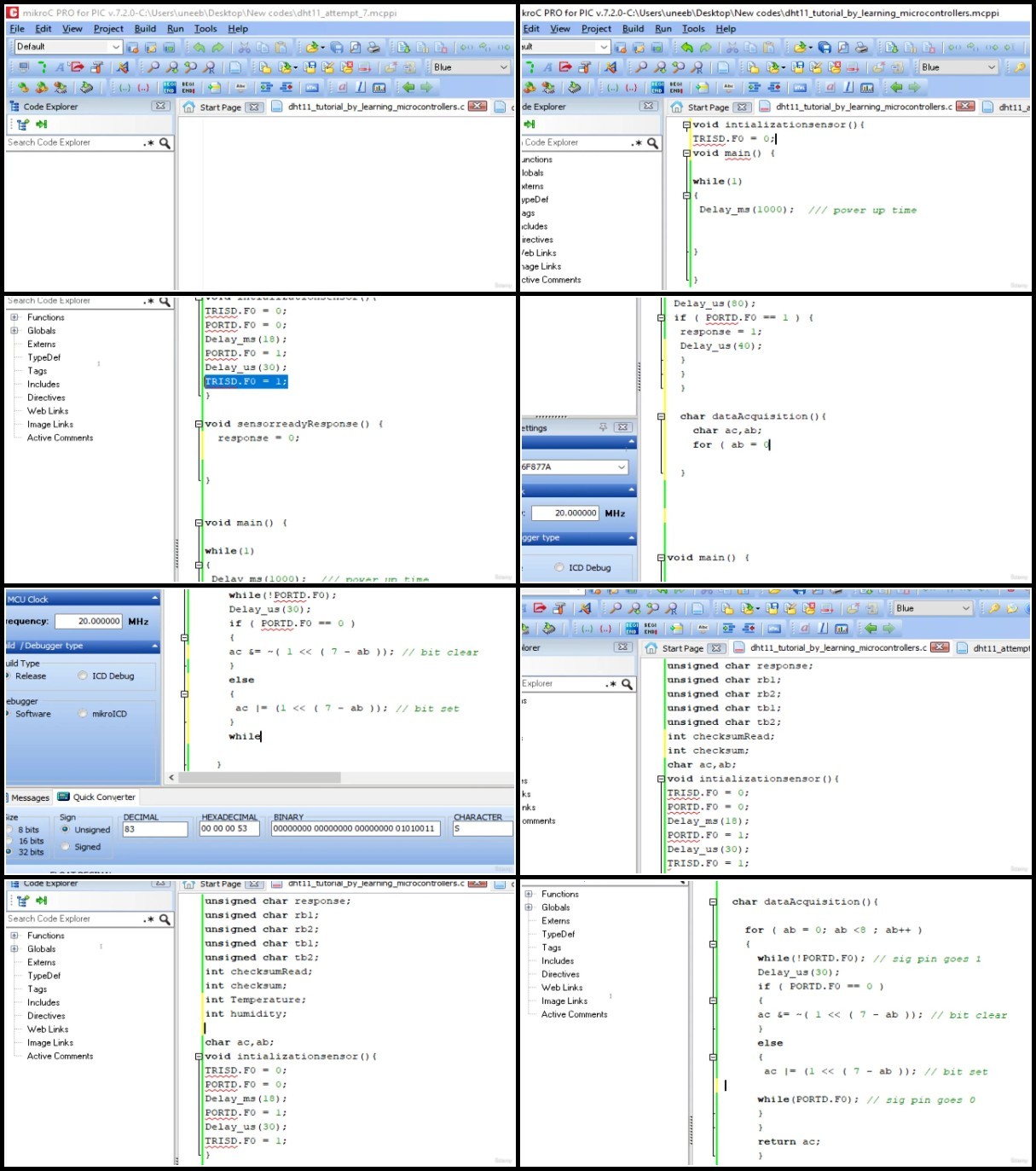This screenshot has height=1171, width=1036.
Task: Click DECIMAL input field showing 83
Action: (x=155, y=829)
